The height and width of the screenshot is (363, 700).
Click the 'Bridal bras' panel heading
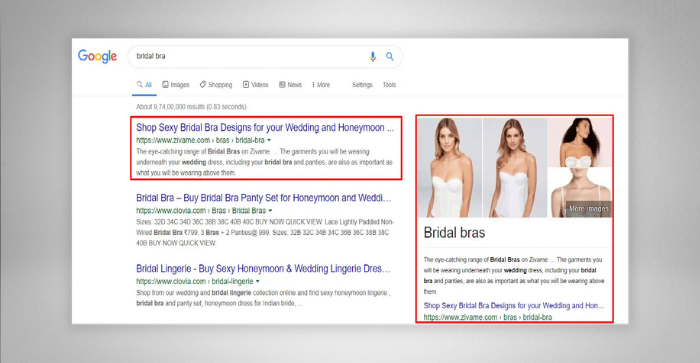pos(454,233)
